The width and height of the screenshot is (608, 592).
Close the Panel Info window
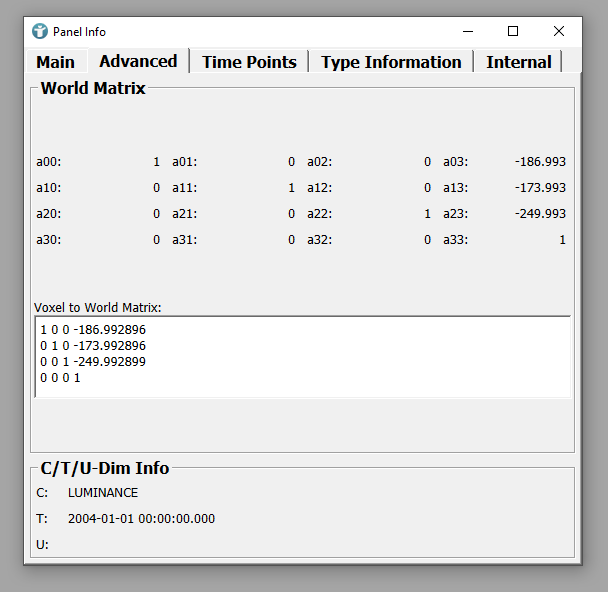559,31
